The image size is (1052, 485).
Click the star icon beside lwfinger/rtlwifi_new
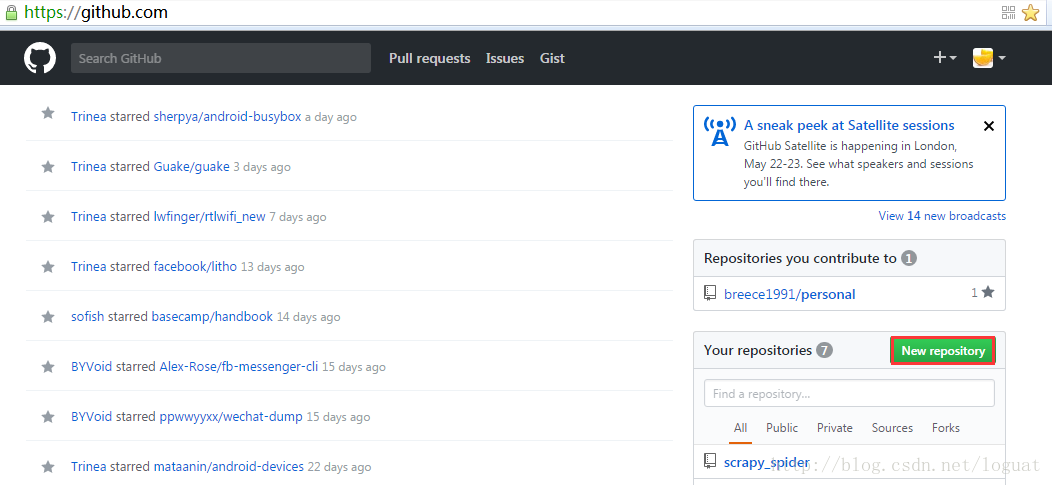(x=48, y=217)
